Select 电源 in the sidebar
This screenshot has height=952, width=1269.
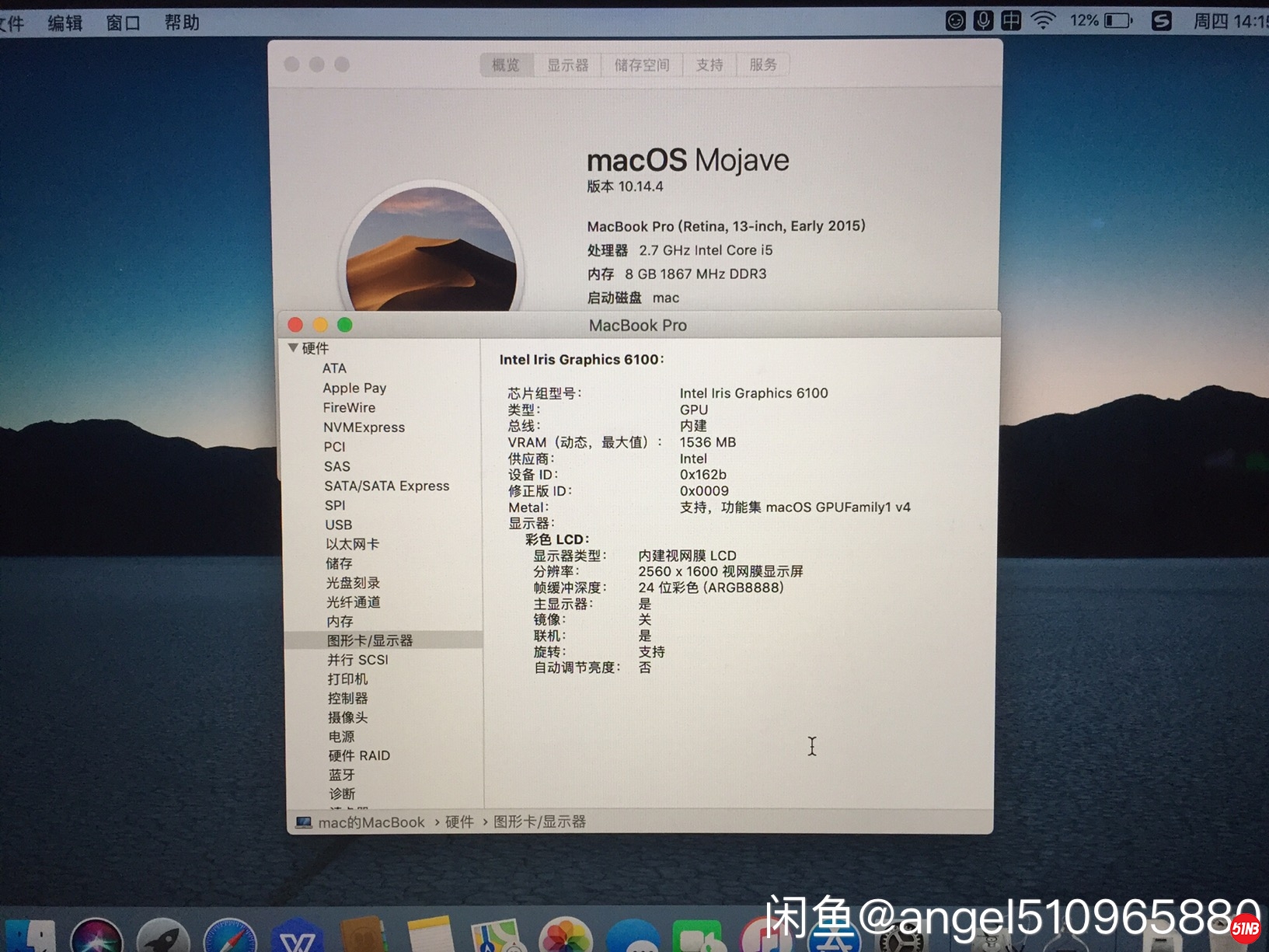(x=342, y=737)
